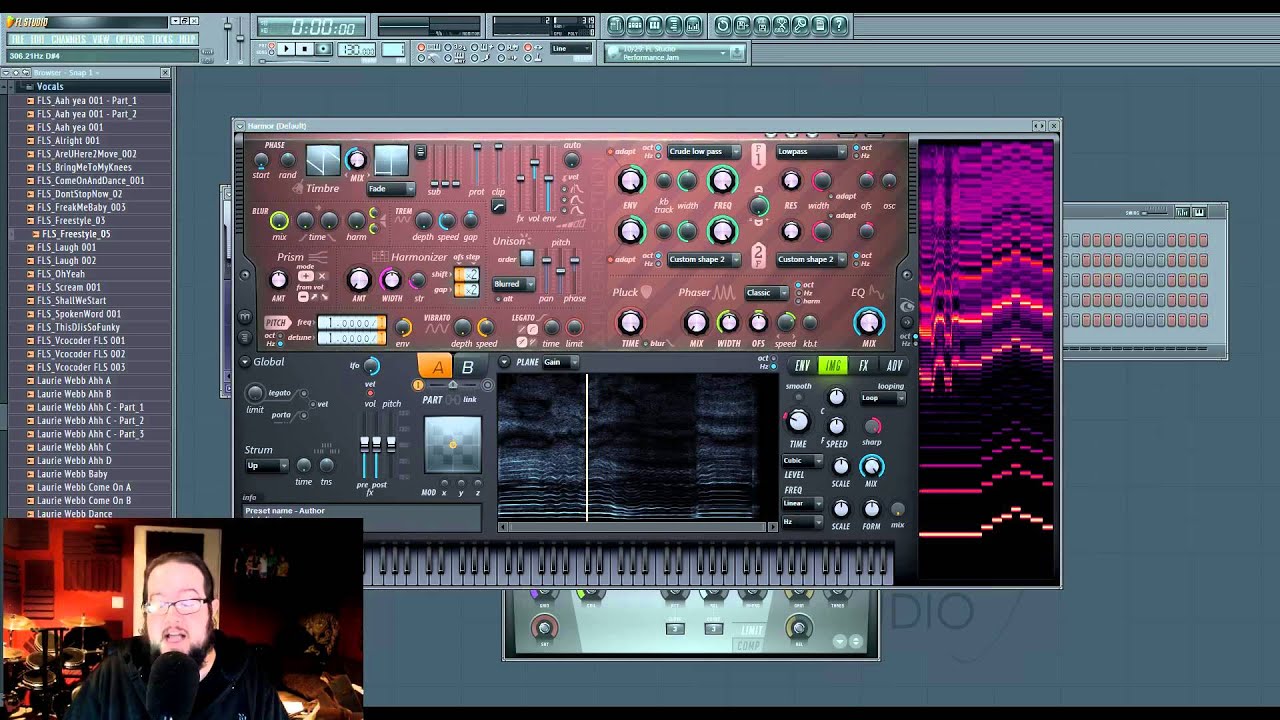Screen dimensions: 1280x720
Task: Open the FILE menu
Action: click(x=17, y=39)
